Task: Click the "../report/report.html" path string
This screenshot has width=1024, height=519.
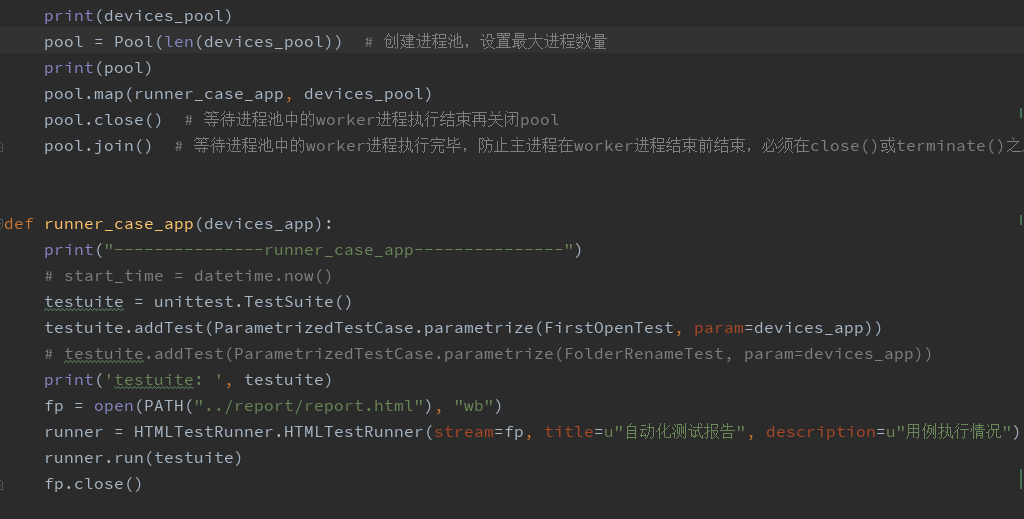Action: click(x=308, y=406)
